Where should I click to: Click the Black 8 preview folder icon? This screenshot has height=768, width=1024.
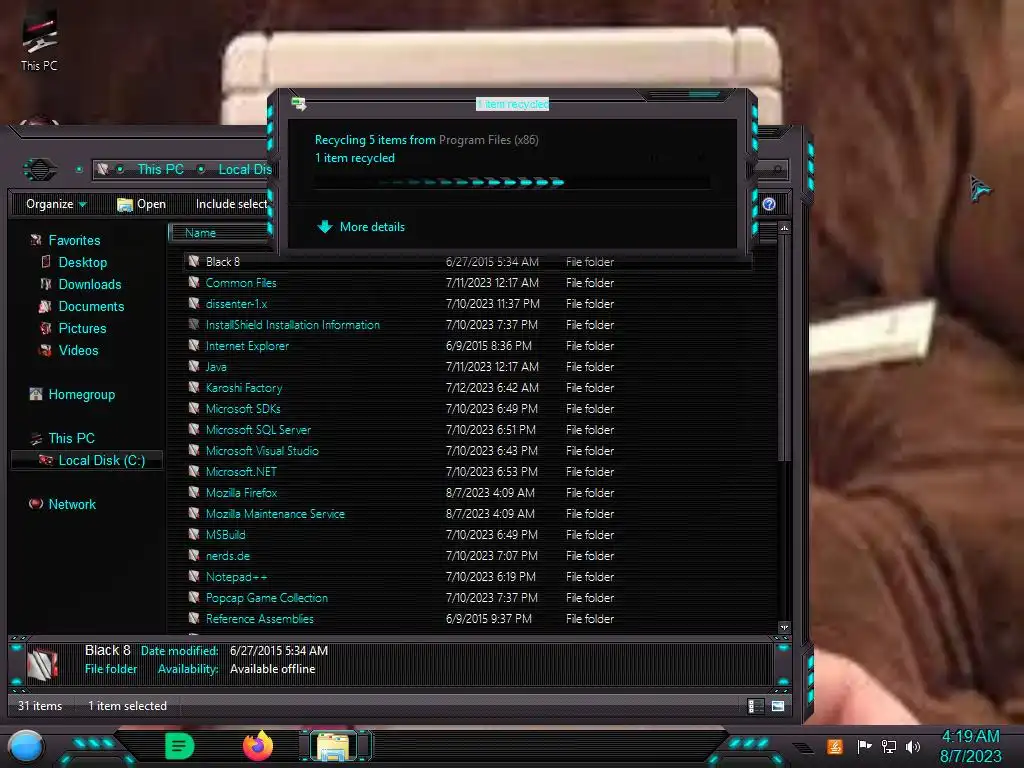(x=43, y=663)
